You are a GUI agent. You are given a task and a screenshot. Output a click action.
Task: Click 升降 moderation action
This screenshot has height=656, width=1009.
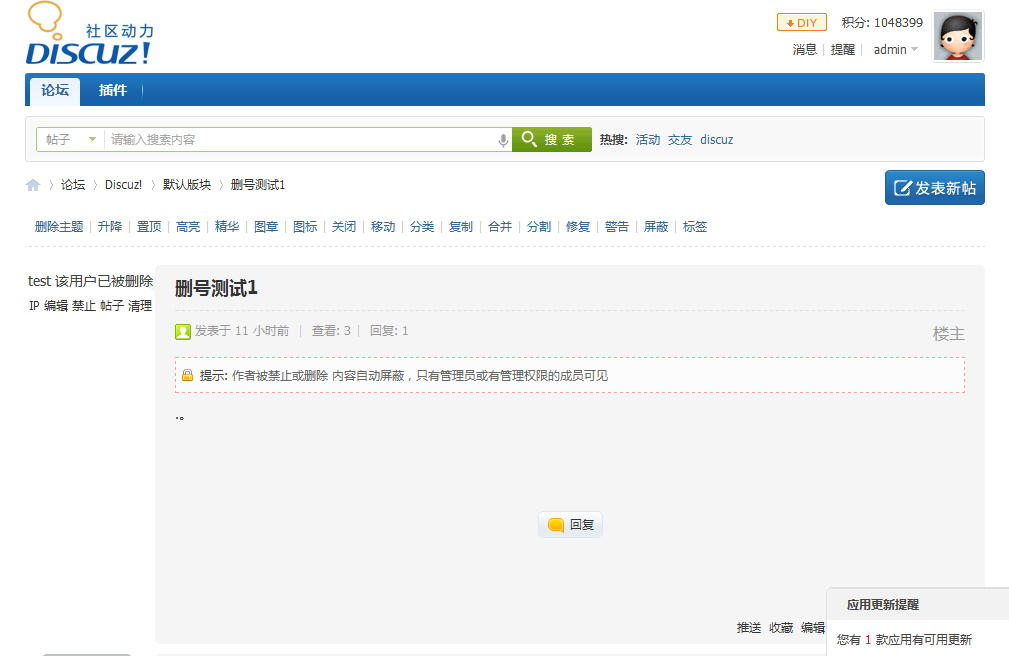(110, 227)
